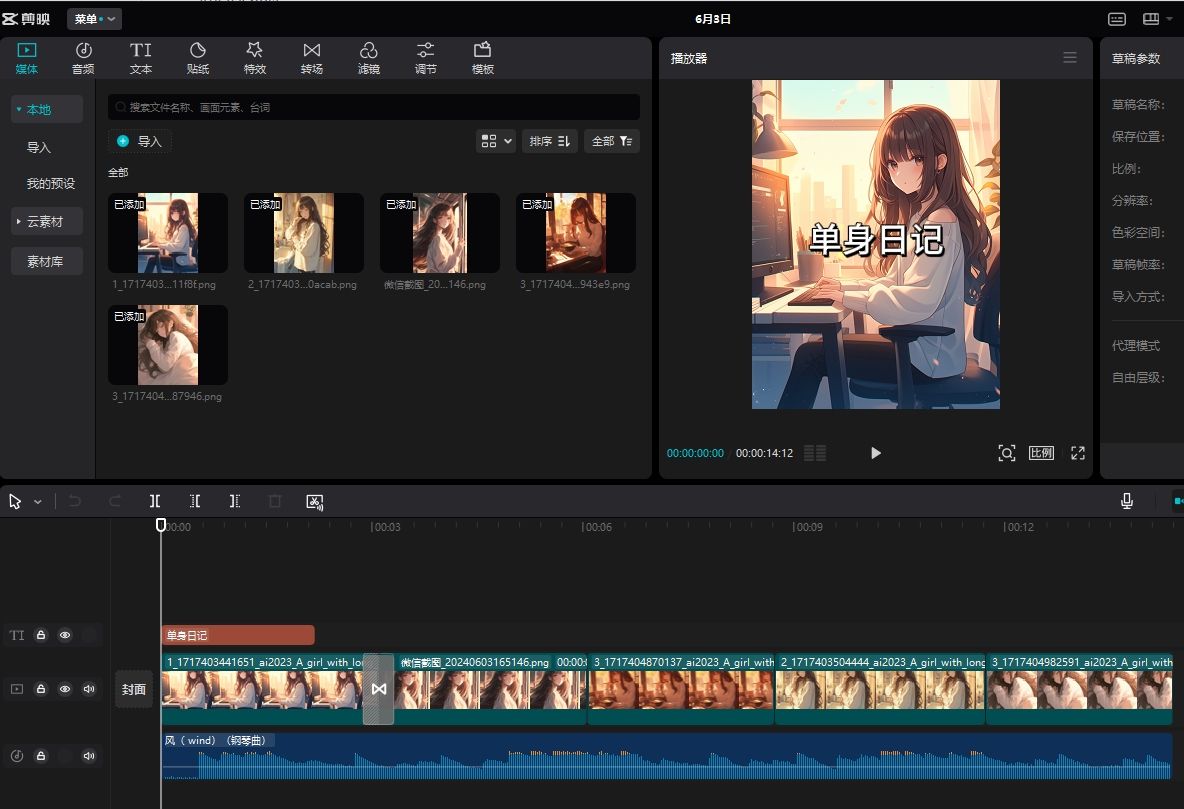Expand the 云素材 section
This screenshot has height=809, width=1184.
coord(46,222)
